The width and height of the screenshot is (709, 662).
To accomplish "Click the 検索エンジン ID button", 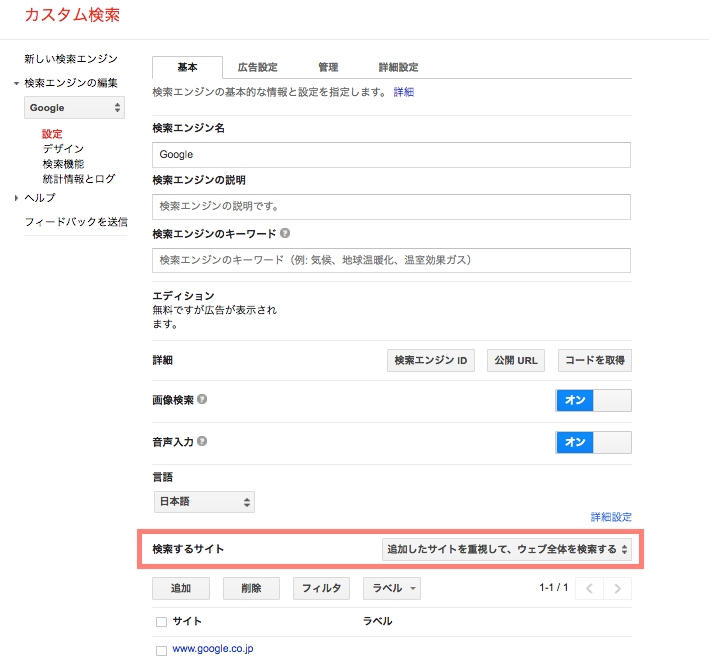I will tap(431, 360).
